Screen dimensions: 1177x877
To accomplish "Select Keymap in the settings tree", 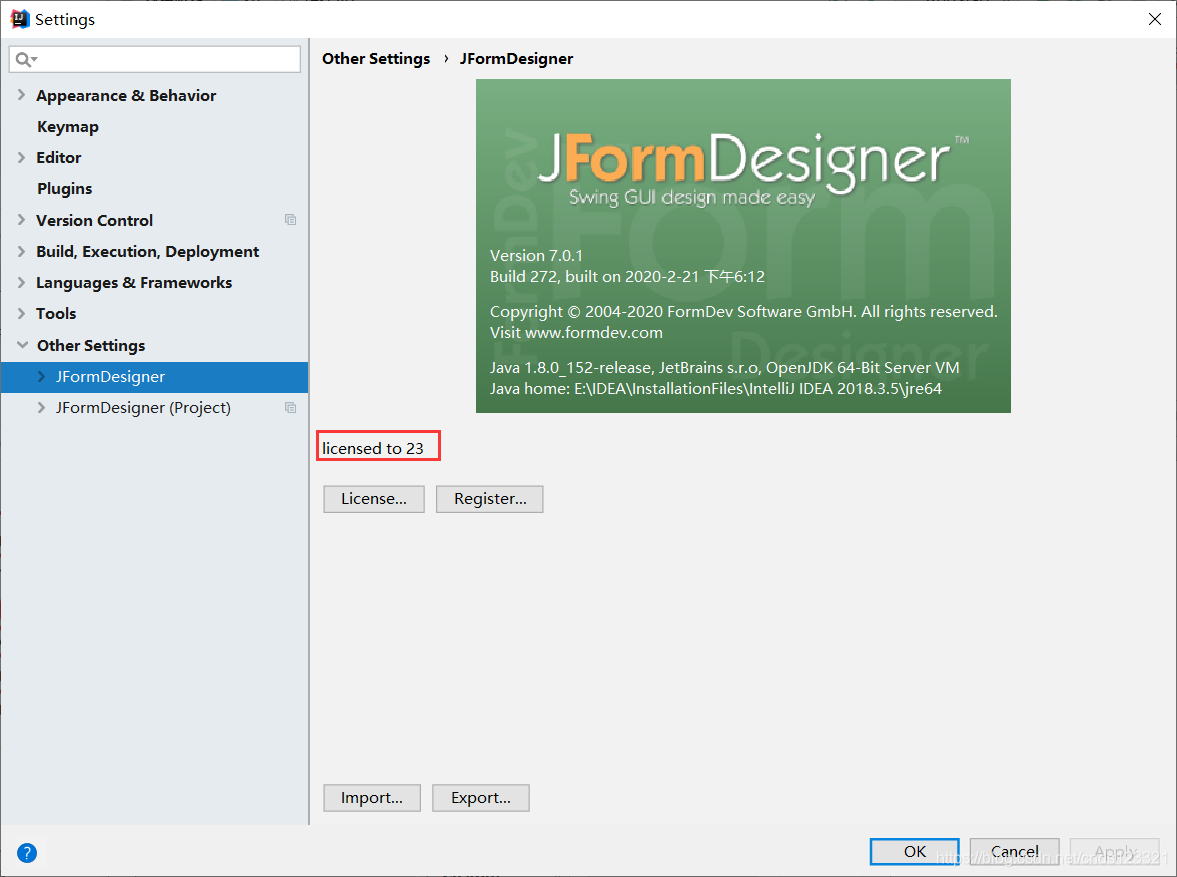I will 68,127.
